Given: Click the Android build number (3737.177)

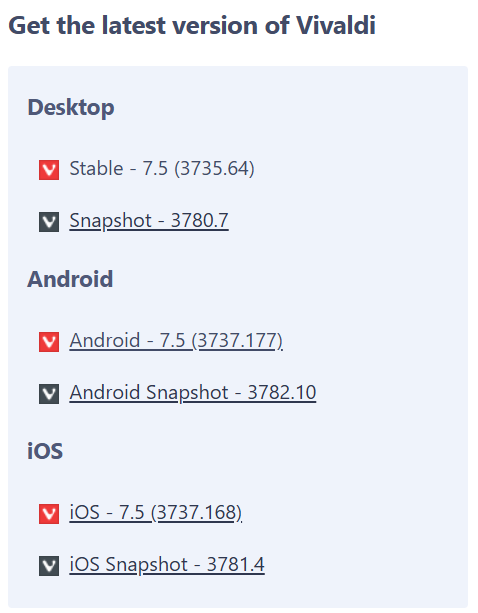Looking at the screenshot, I should (x=237, y=341).
